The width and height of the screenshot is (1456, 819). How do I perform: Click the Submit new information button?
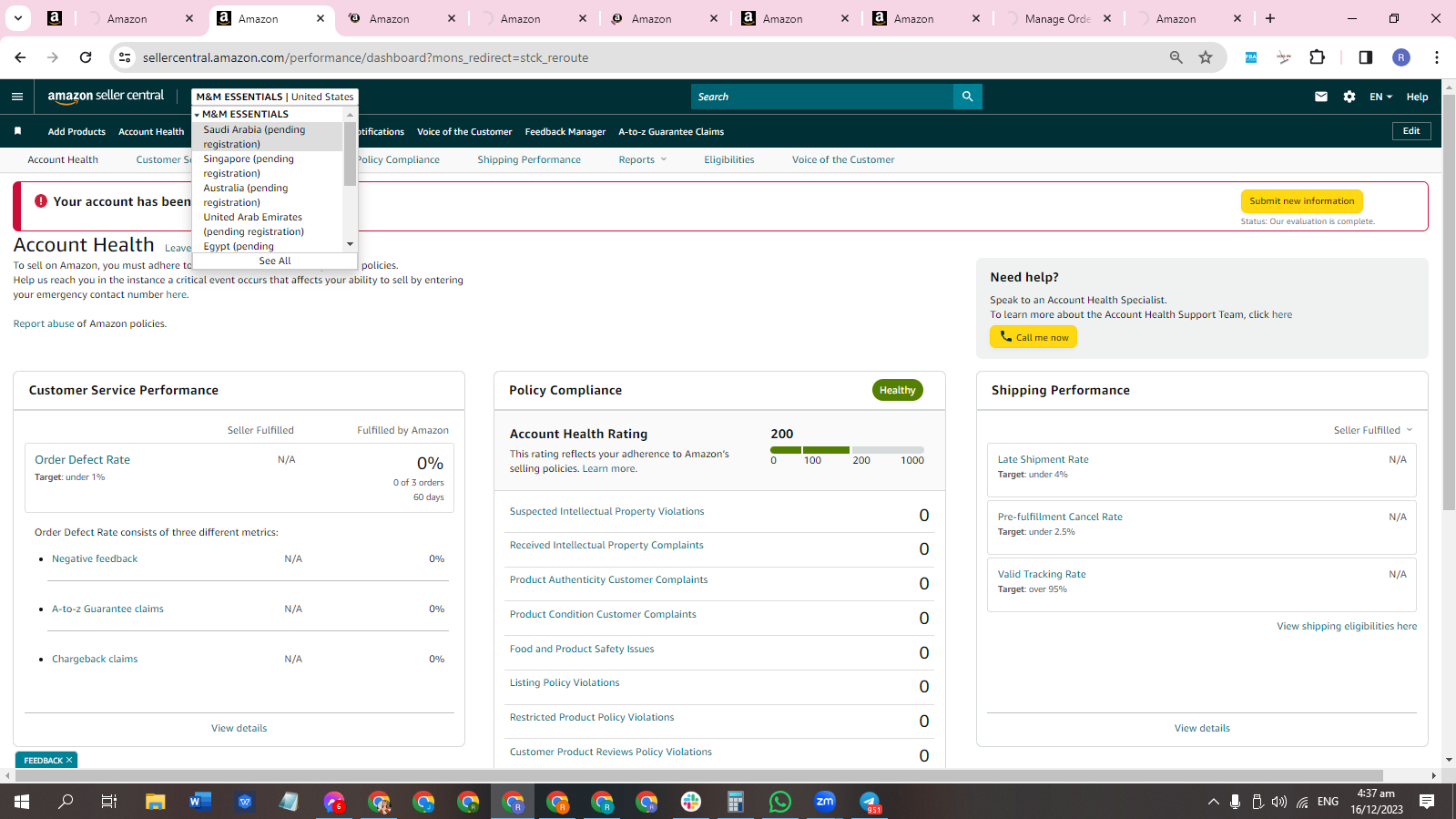pyautogui.click(x=1301, y=201)
